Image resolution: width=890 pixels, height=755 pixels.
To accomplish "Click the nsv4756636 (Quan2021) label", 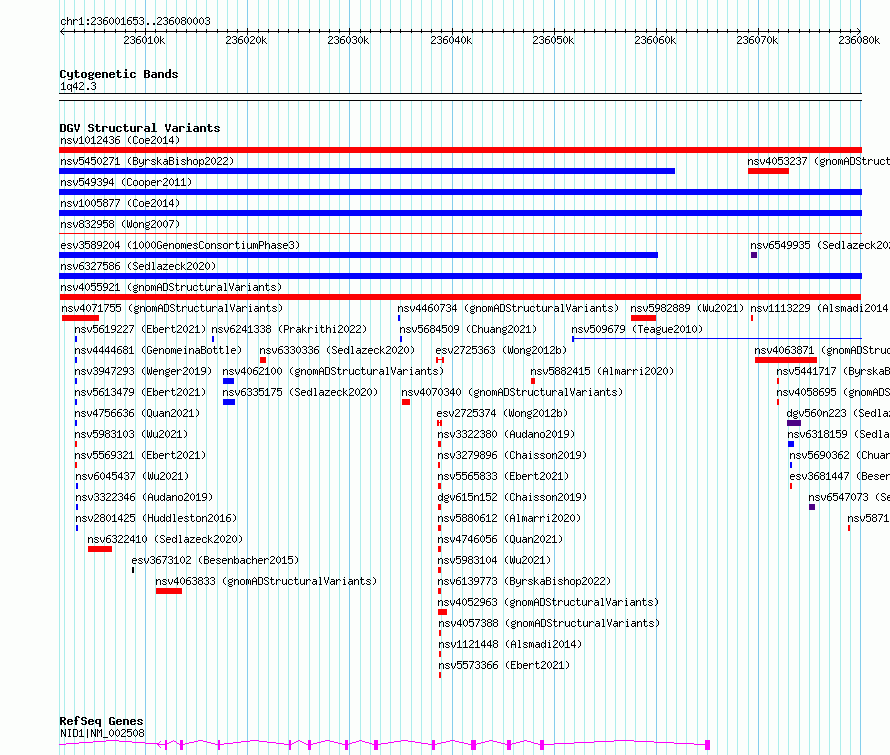I will (x=137, y=413).
